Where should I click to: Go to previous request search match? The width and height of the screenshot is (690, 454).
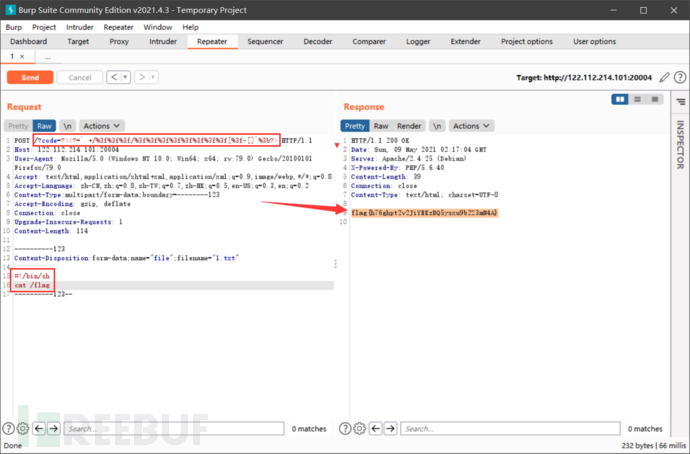39,428
